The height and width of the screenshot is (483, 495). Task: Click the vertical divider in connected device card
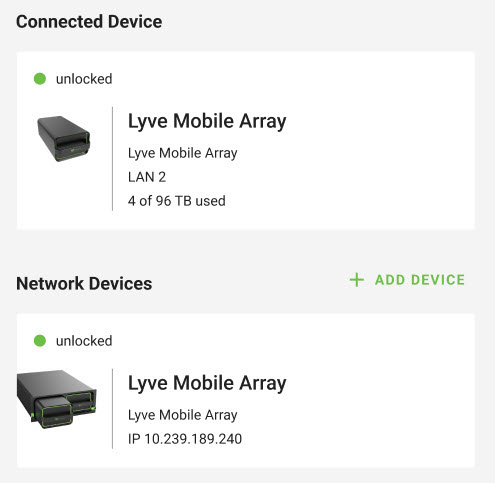[113, 159]
